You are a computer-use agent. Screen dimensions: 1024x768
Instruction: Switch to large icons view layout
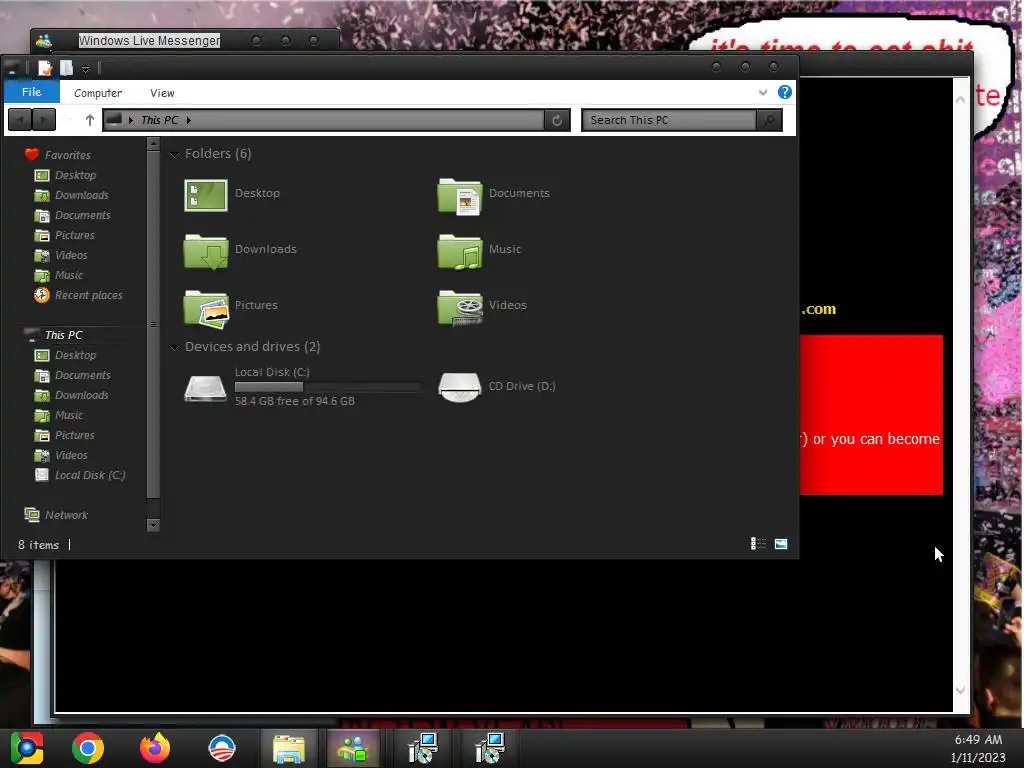tap(781, 544)
